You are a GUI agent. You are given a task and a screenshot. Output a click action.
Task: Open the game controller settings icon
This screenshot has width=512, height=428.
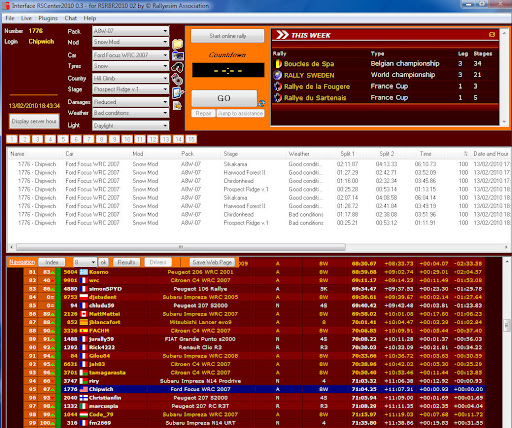coord(178,80)
